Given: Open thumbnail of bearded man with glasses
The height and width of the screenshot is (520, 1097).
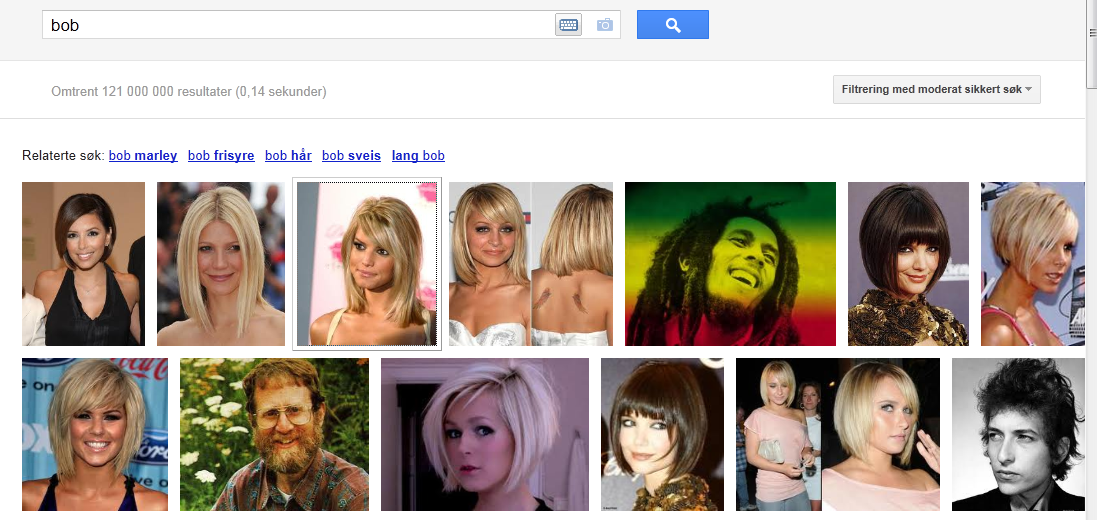Looking at the screenshot, I should coord(274,435).
